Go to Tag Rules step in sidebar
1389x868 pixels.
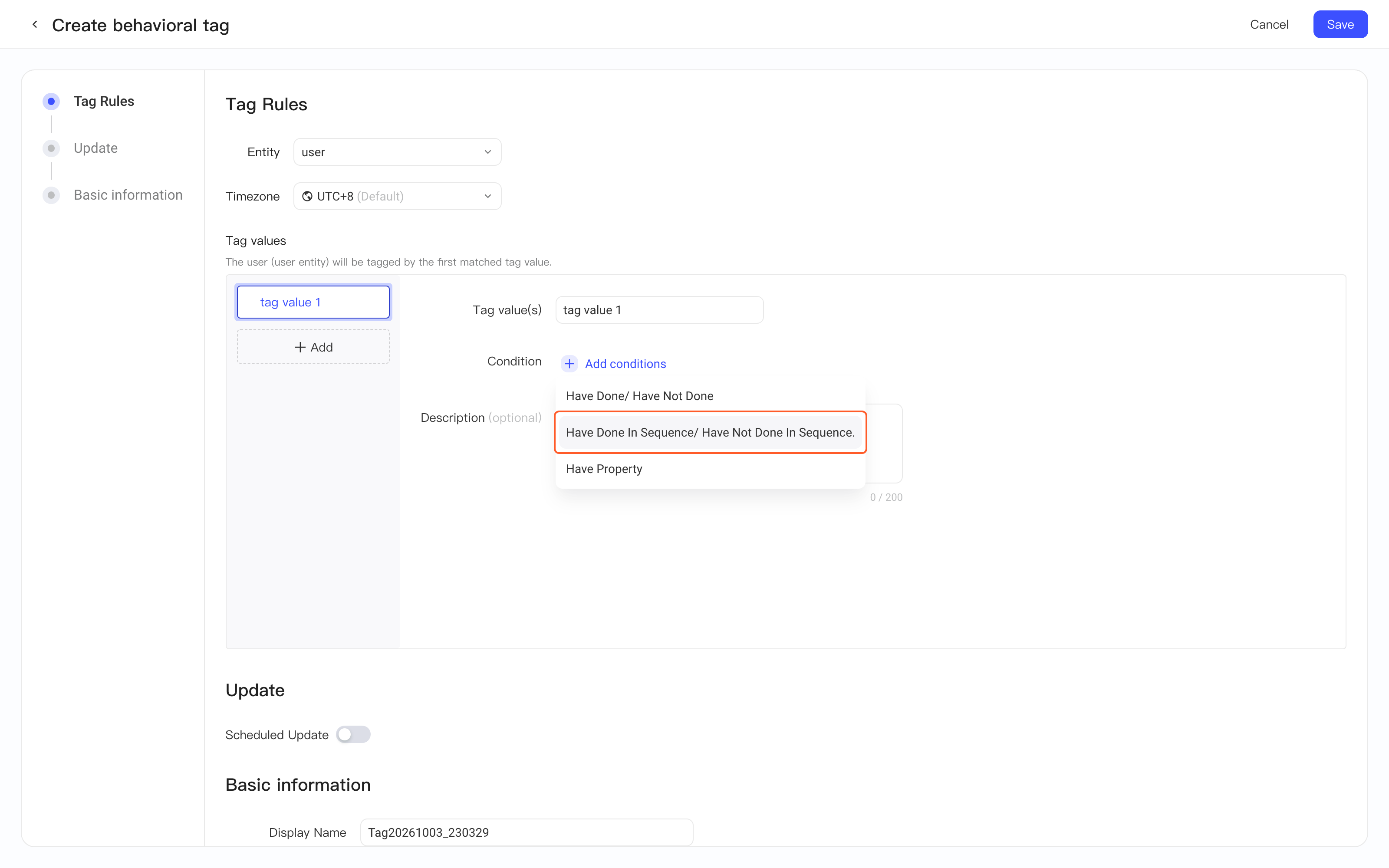pyautogui.click(x=104, y=101)
